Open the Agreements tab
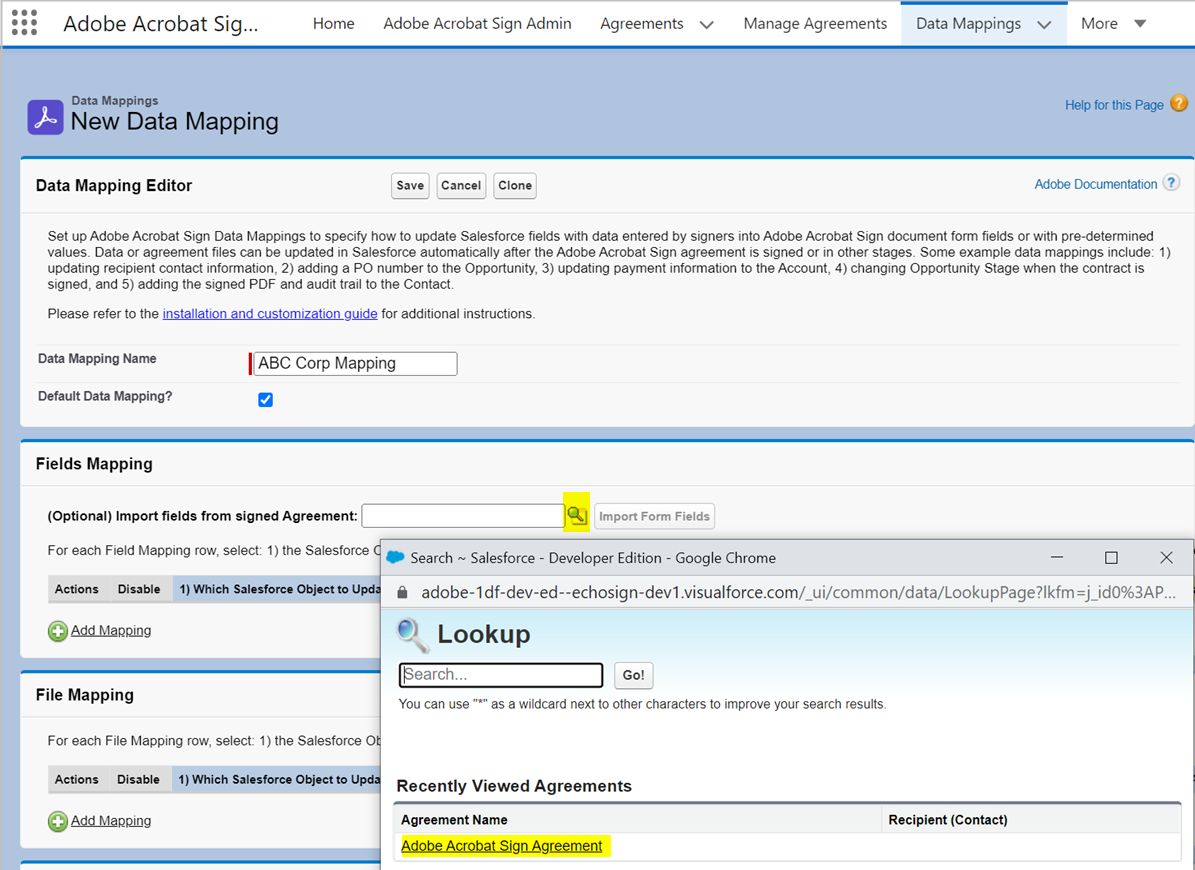This screenshot has width=1195, height=870. (x=642, y=24)
